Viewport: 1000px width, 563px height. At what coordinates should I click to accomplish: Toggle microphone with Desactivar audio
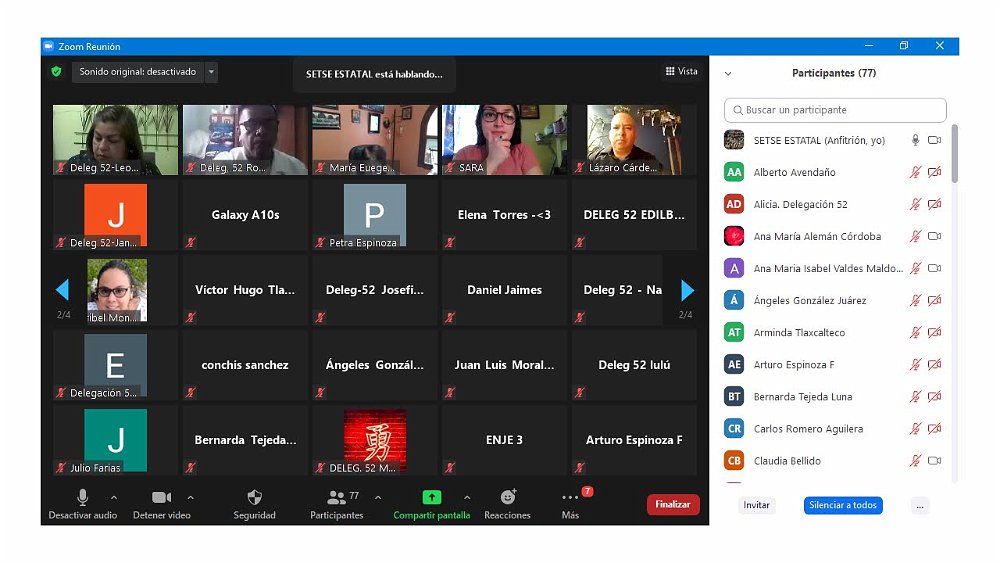(82, 497)
